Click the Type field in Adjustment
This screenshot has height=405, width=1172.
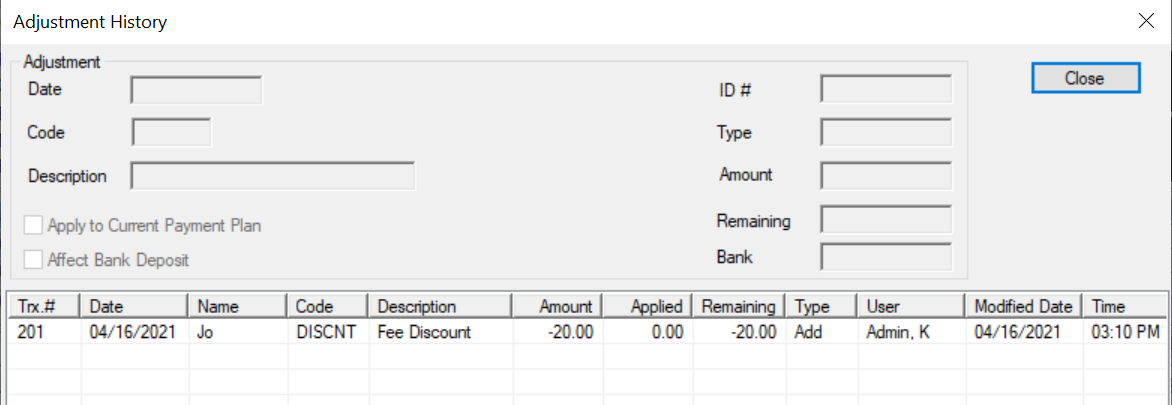(885, 132)
